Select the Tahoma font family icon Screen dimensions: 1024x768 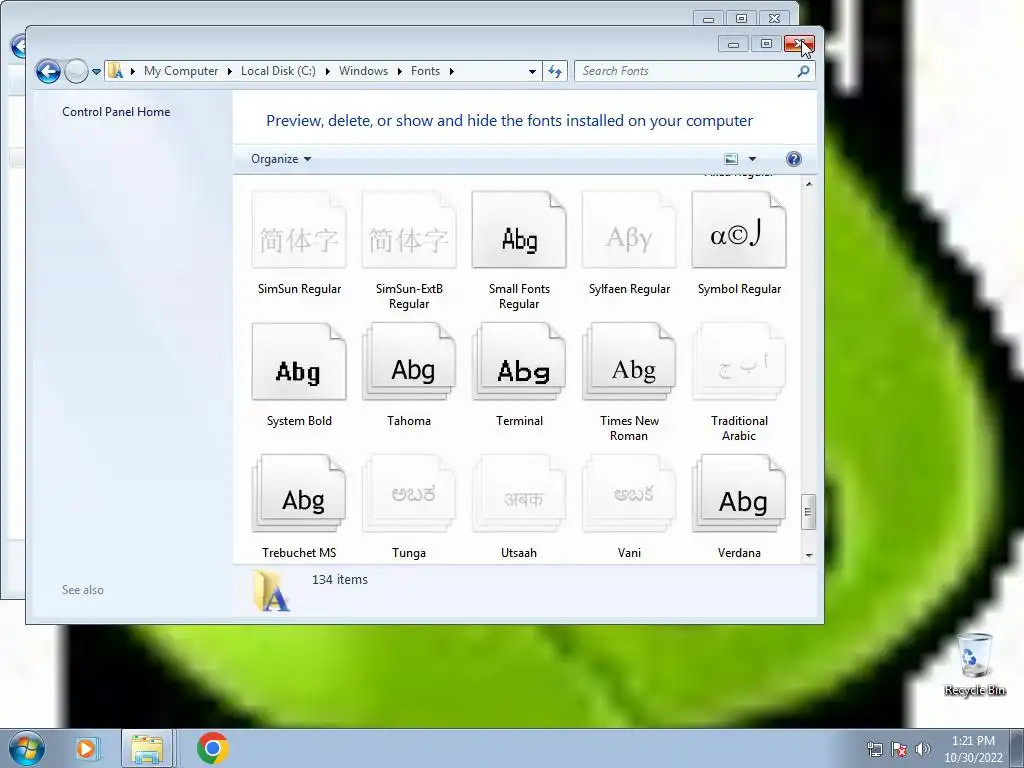click(409, 362)
